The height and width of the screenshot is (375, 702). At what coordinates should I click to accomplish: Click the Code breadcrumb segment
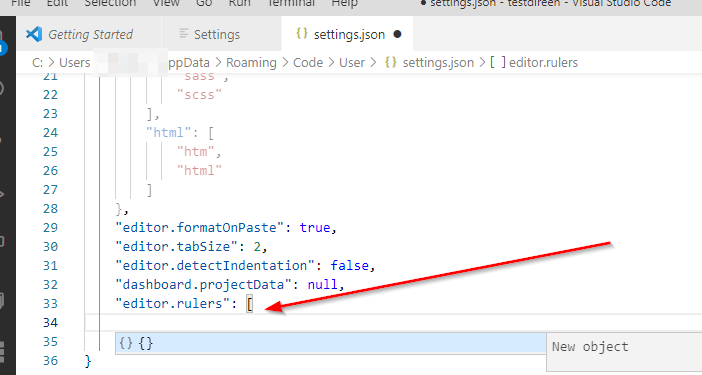click(308, 63)
